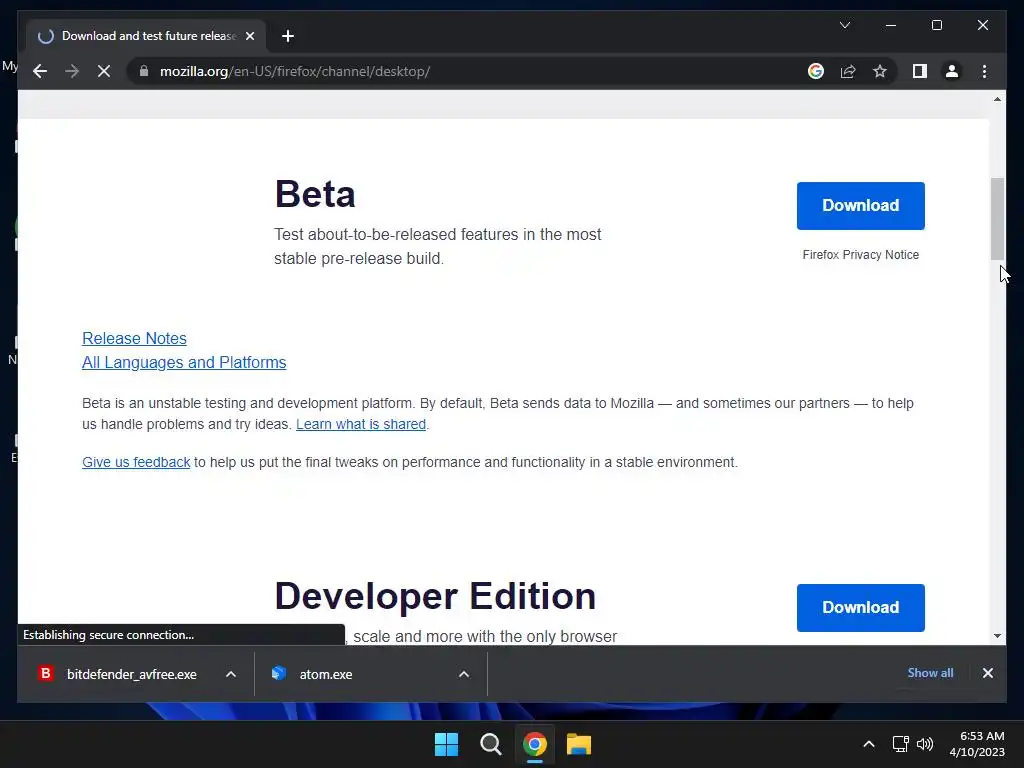Viewport: 1024px width, 768px height.
Task: Click the scrollbar down arrow
Action: pyautogui.click(x=997, y=635)
